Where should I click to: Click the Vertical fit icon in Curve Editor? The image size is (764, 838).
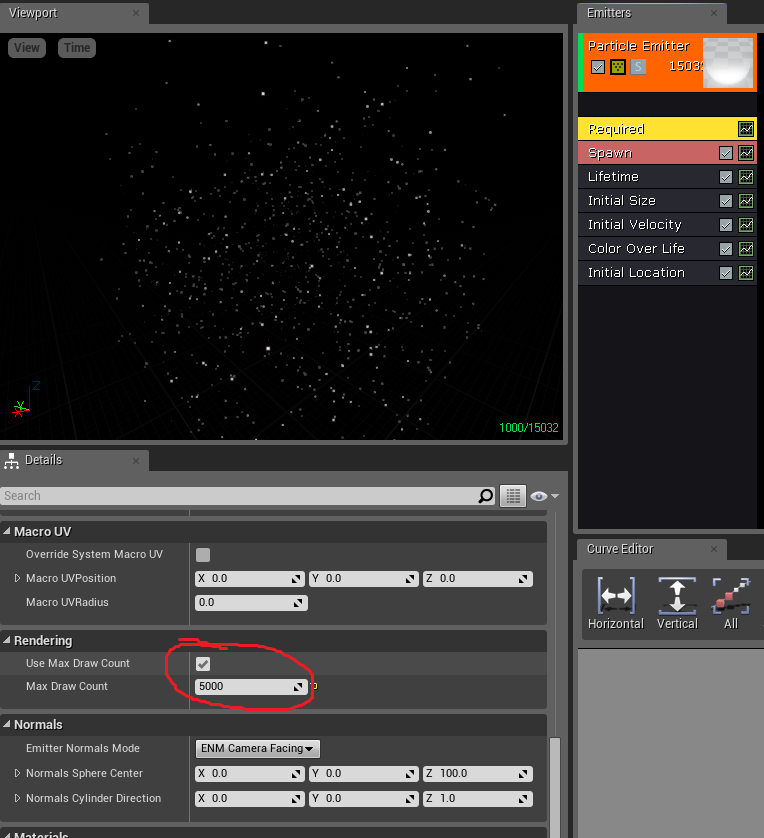pyautogui.click(x=676, y=597)
